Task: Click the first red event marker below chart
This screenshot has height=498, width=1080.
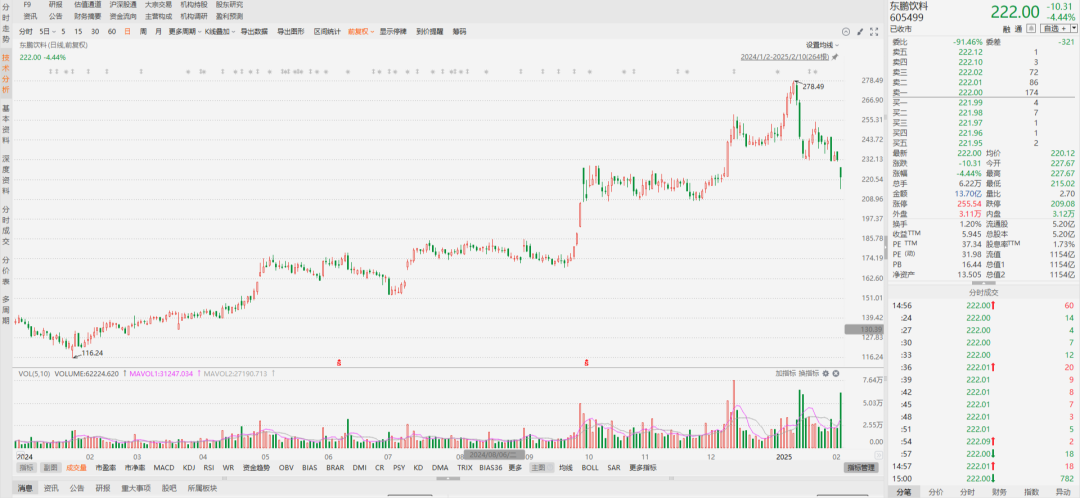Action: (338, 362)
